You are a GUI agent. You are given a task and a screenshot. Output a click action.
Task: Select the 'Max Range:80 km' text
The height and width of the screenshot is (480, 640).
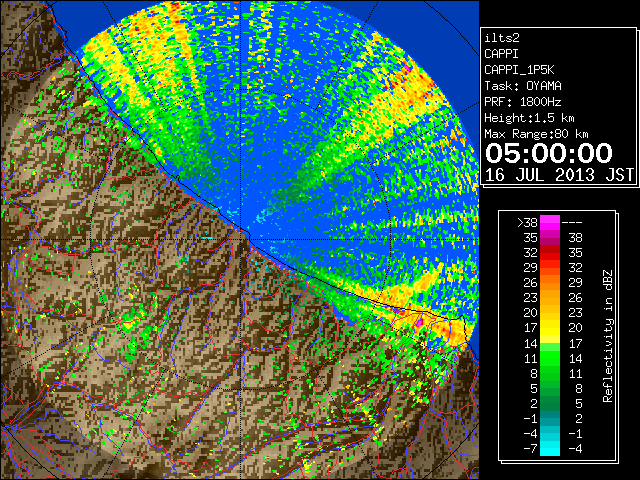click(536, 134)
